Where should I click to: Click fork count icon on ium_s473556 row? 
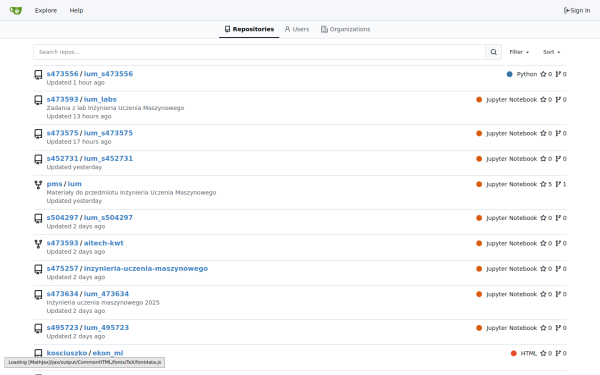[x=558, y=74]
